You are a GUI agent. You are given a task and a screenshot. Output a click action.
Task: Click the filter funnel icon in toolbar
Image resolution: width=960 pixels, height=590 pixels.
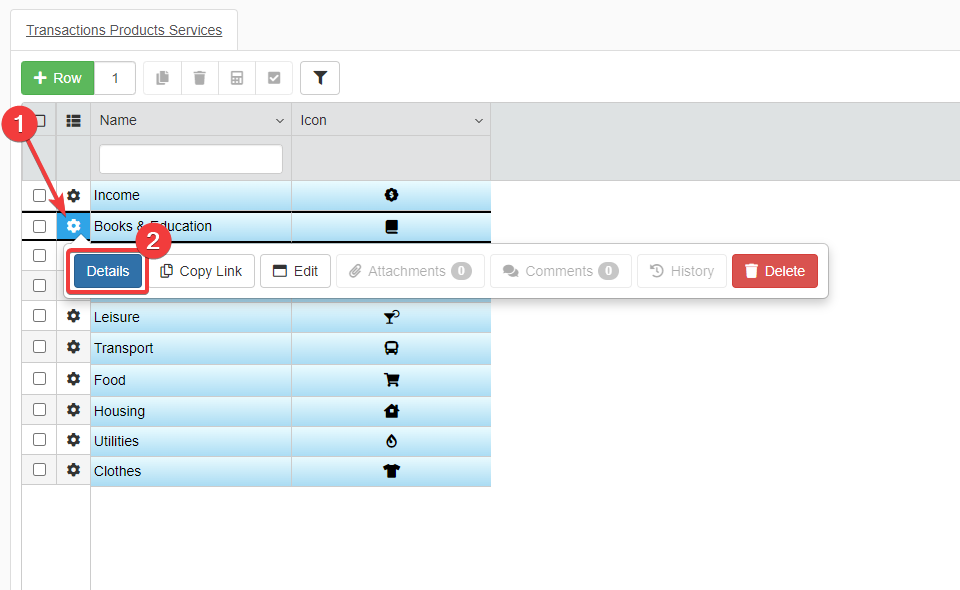point(320,78)
